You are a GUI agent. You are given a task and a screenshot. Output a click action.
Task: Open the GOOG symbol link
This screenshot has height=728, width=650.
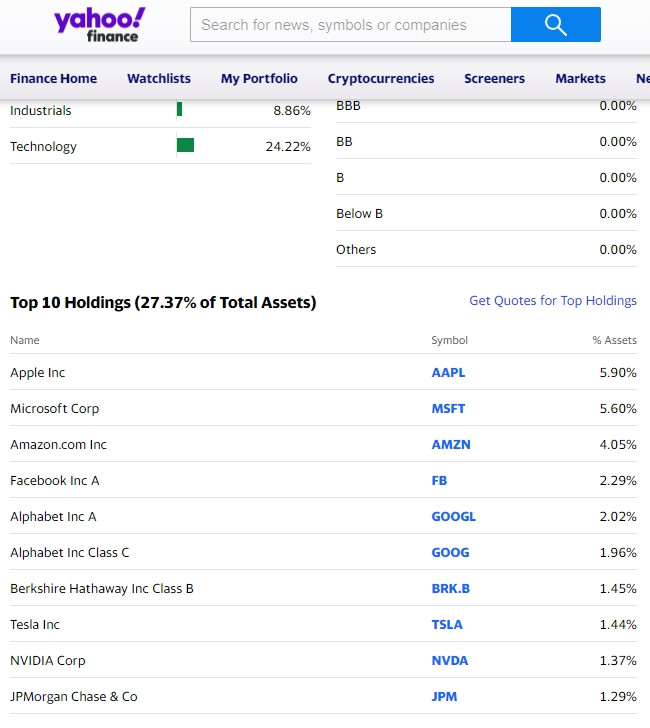point(450,552)
